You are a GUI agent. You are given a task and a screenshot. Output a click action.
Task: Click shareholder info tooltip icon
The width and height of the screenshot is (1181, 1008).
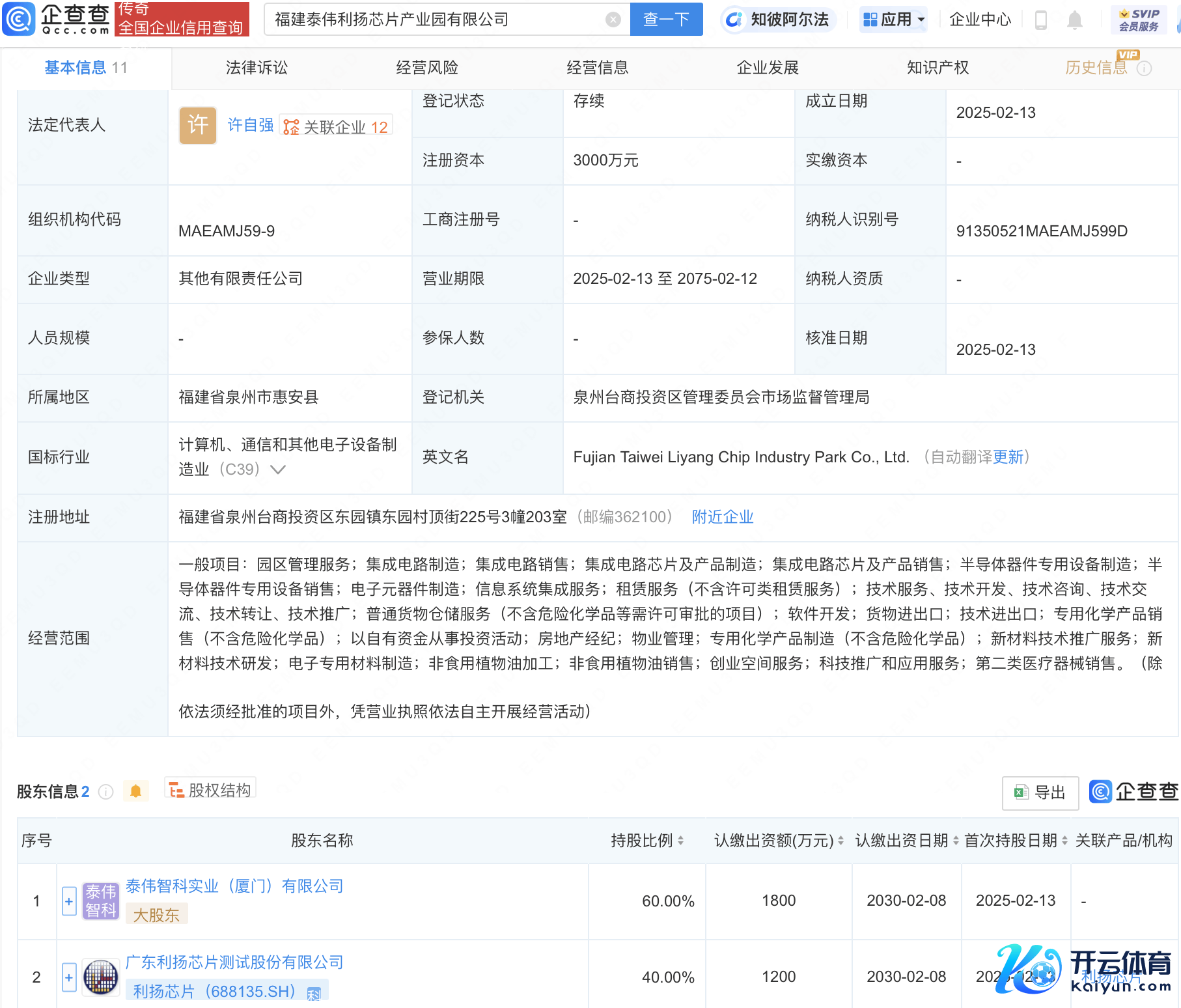point(105,792)
